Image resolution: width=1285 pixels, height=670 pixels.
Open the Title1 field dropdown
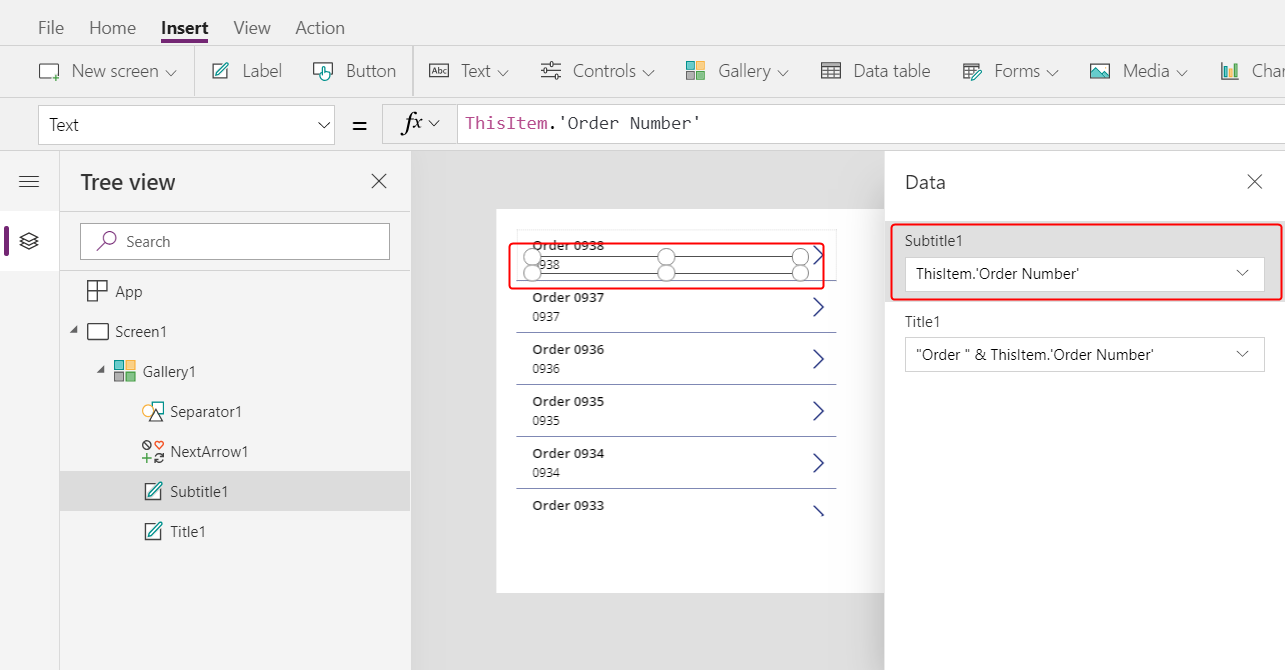[1084, 354]
